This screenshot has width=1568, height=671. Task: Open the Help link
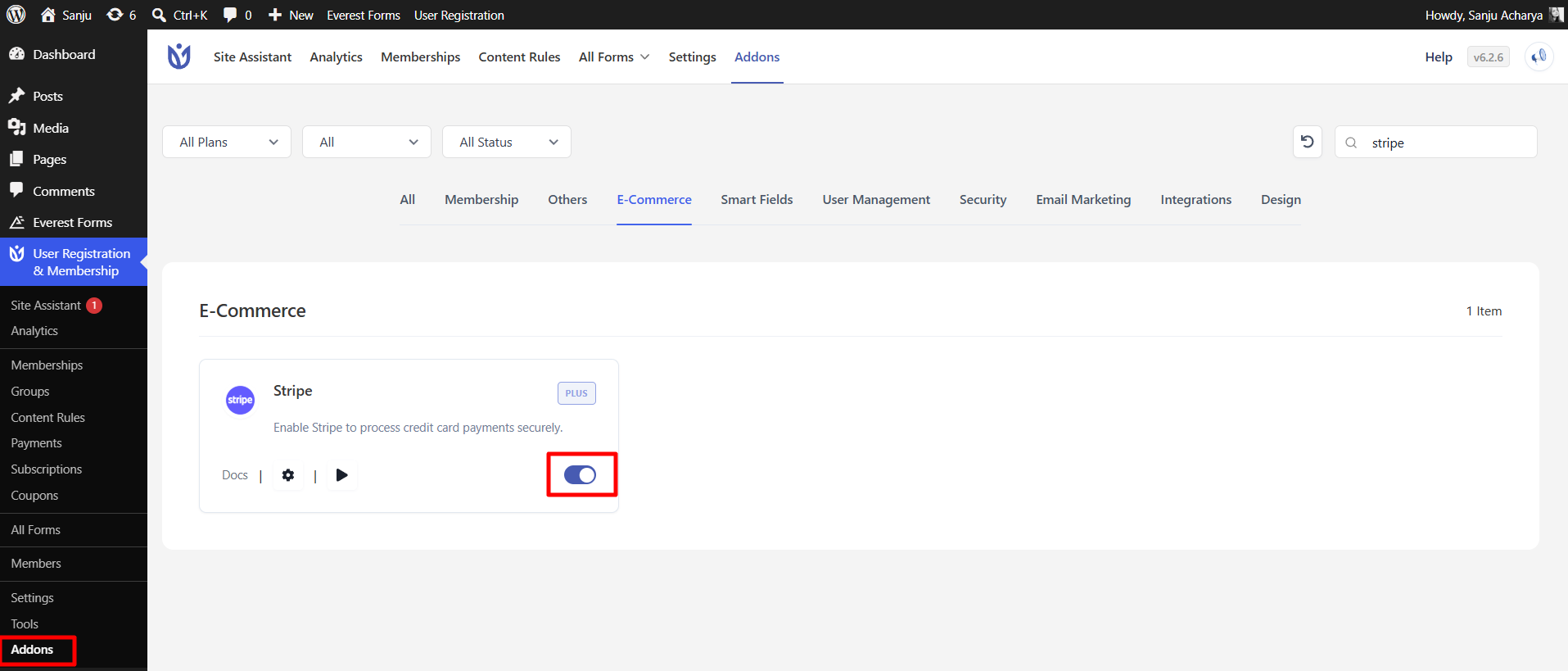pyautogui.click(x=1438, y=57)
